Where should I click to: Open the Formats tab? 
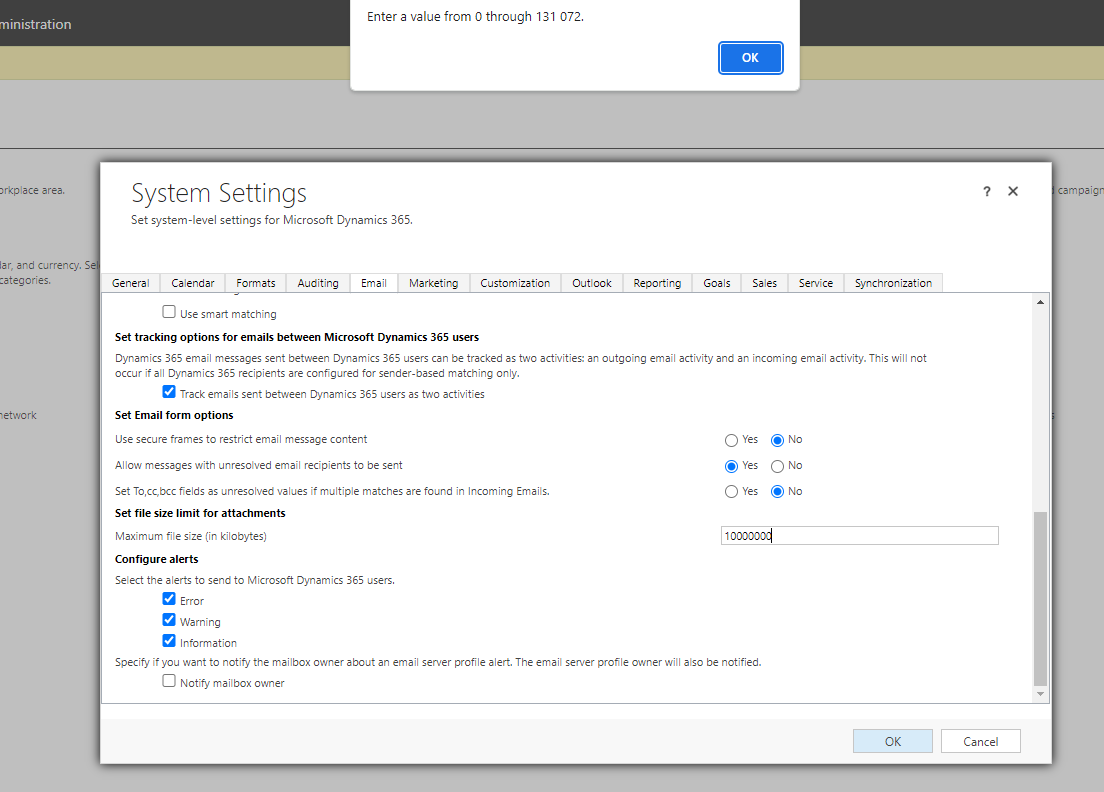click(256, 283)
